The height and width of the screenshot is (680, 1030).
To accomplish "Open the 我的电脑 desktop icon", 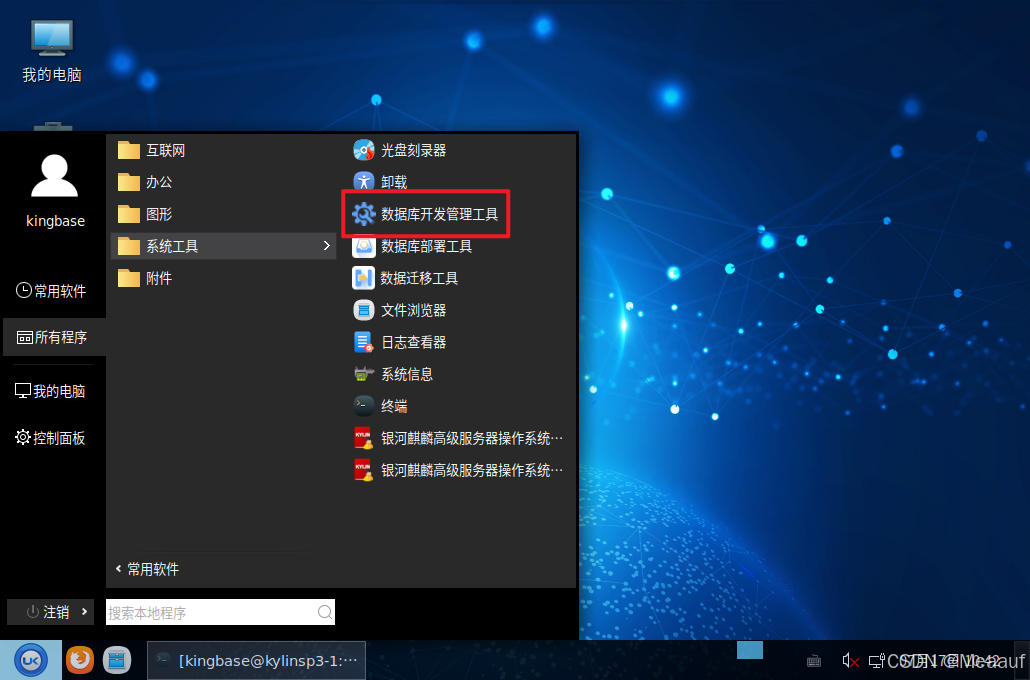I will [x=52, y=51].
